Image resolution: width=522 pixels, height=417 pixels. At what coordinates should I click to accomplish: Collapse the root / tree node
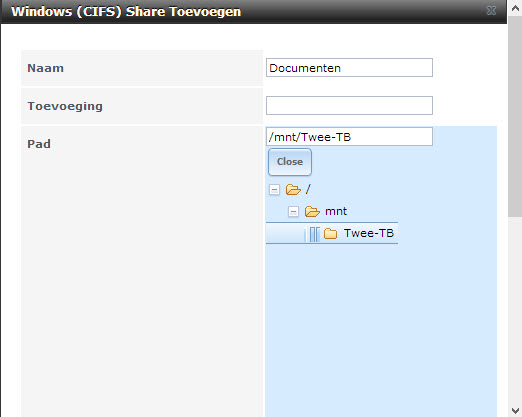274,190
